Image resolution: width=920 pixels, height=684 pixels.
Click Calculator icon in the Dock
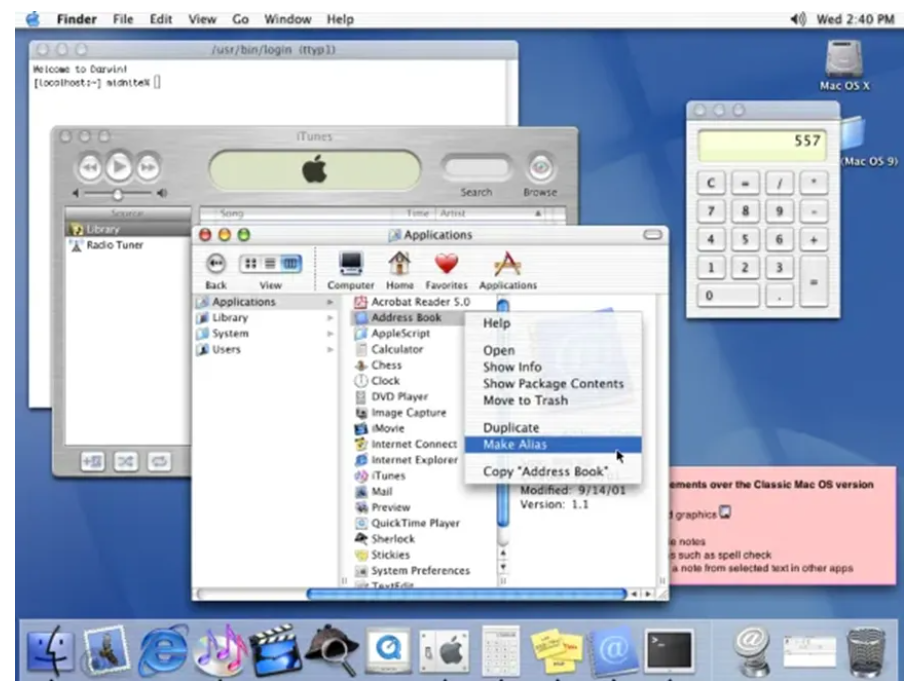500,650
